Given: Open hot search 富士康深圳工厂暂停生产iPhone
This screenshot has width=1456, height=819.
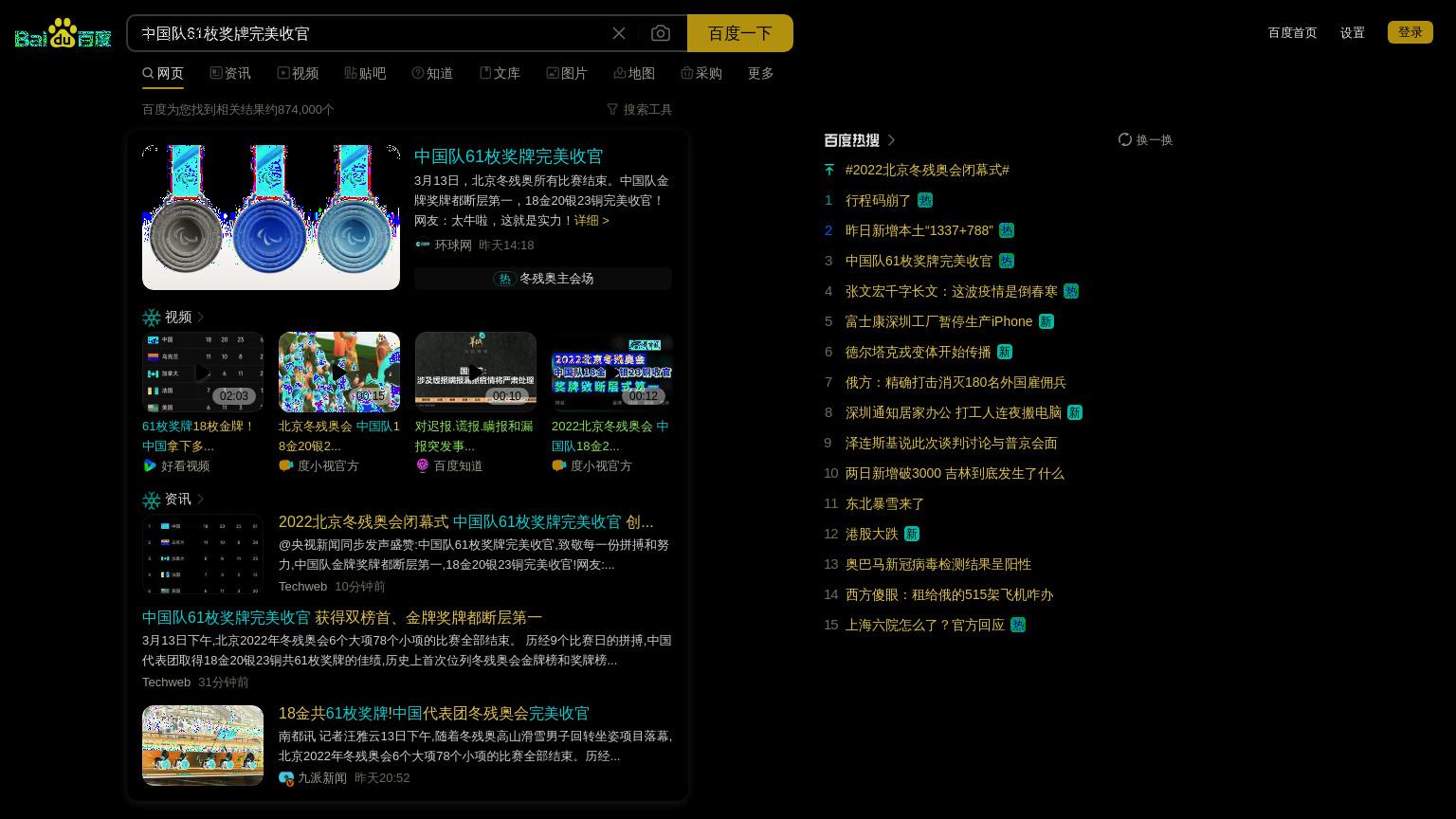Looking at the screenshot, I should (939, 321).
